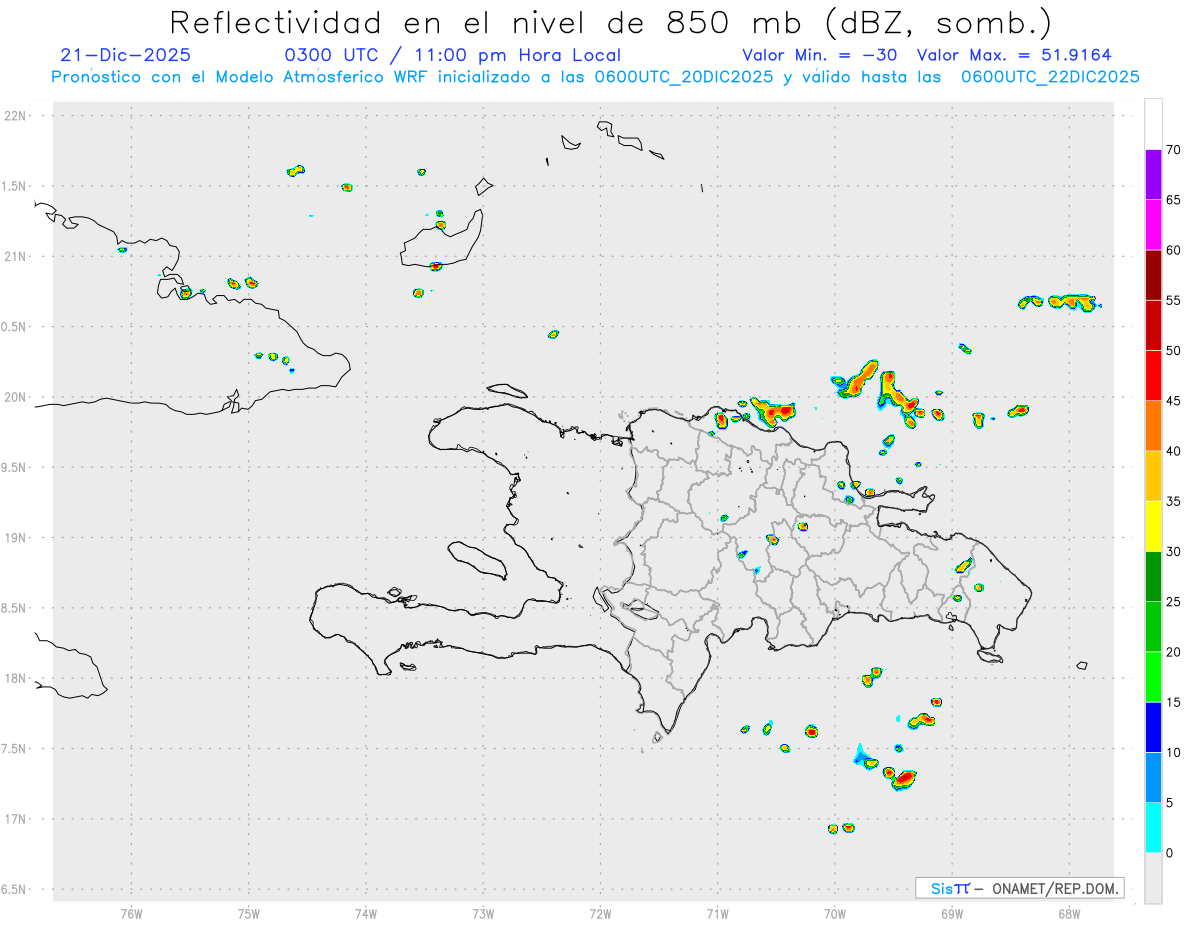The image size is (1200, 927).
Task: Click the longitude label '73W'
Action: pos(483,913)
